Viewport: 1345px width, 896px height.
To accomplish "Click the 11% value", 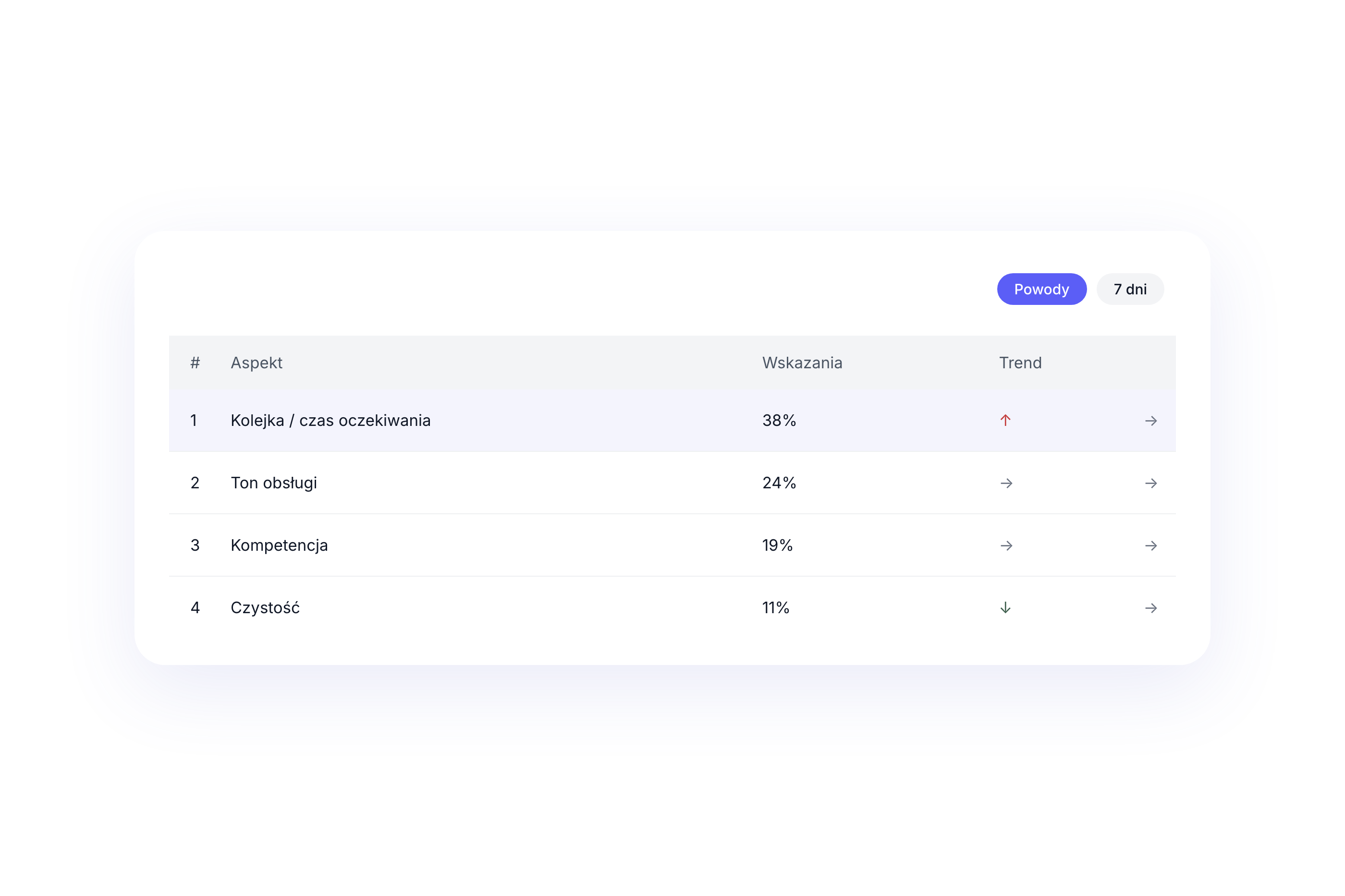I will tap(775, 608).
